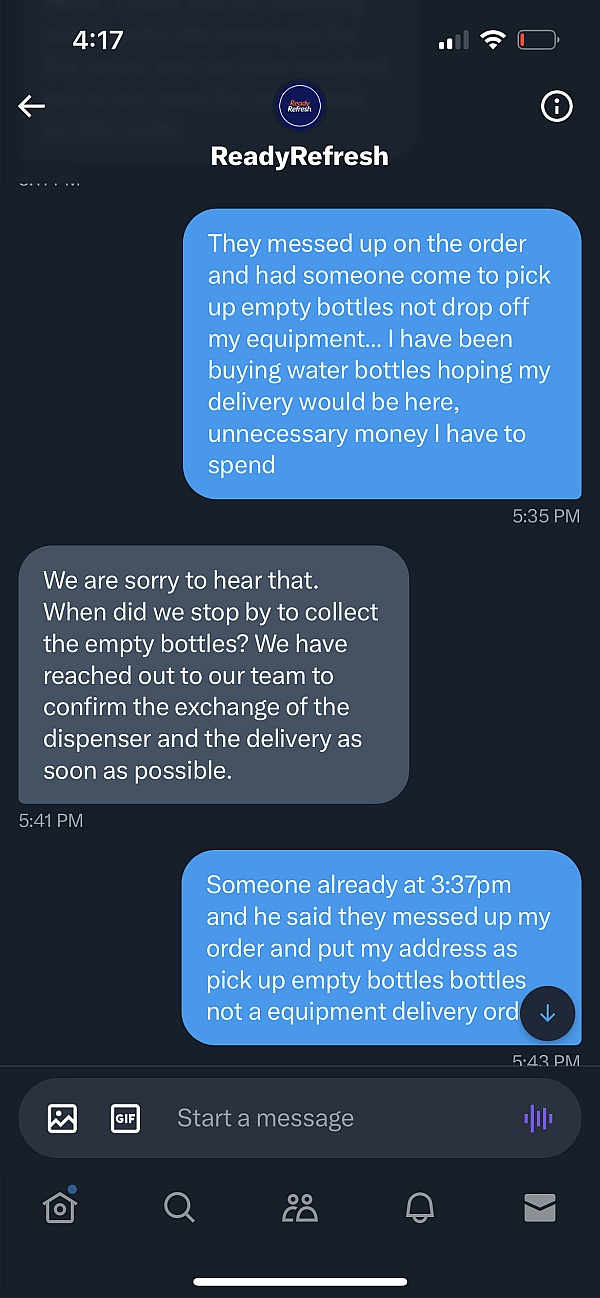Tap the 5:41 PM timestamp
The height and width of the screenshot is (1298, 600).
point(51,821)
